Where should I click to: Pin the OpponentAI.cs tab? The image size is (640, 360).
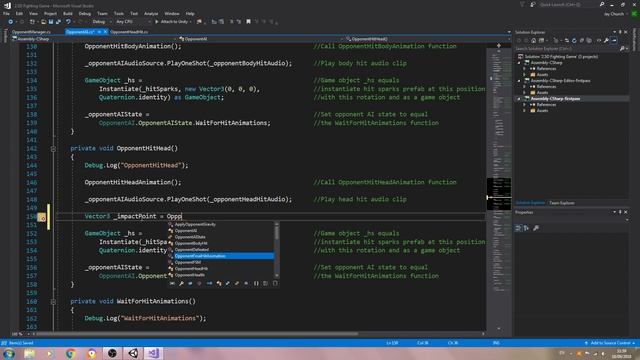(99, 32)
